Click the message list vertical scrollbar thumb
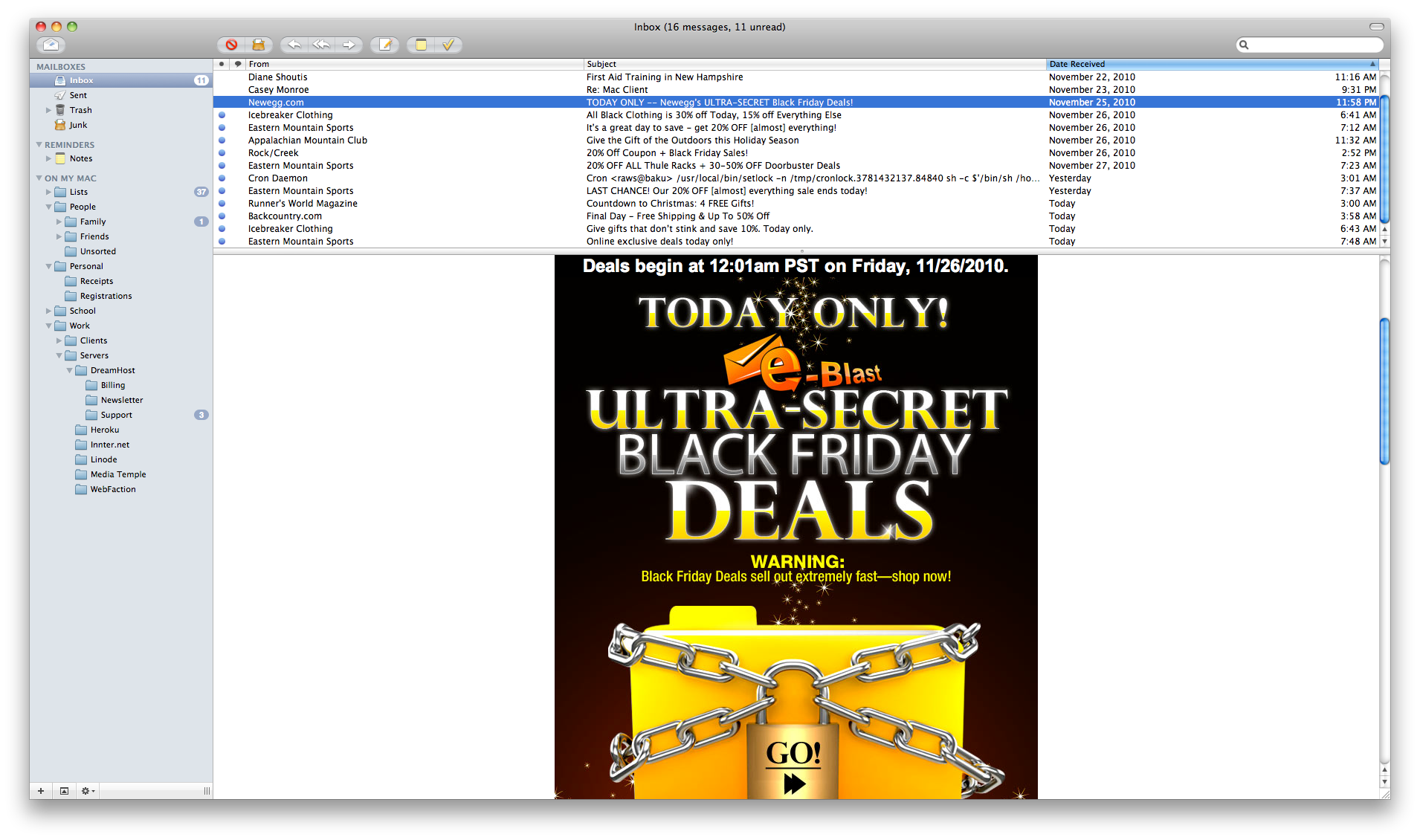The image size is (1420, 840). (x=1384, y=158)
